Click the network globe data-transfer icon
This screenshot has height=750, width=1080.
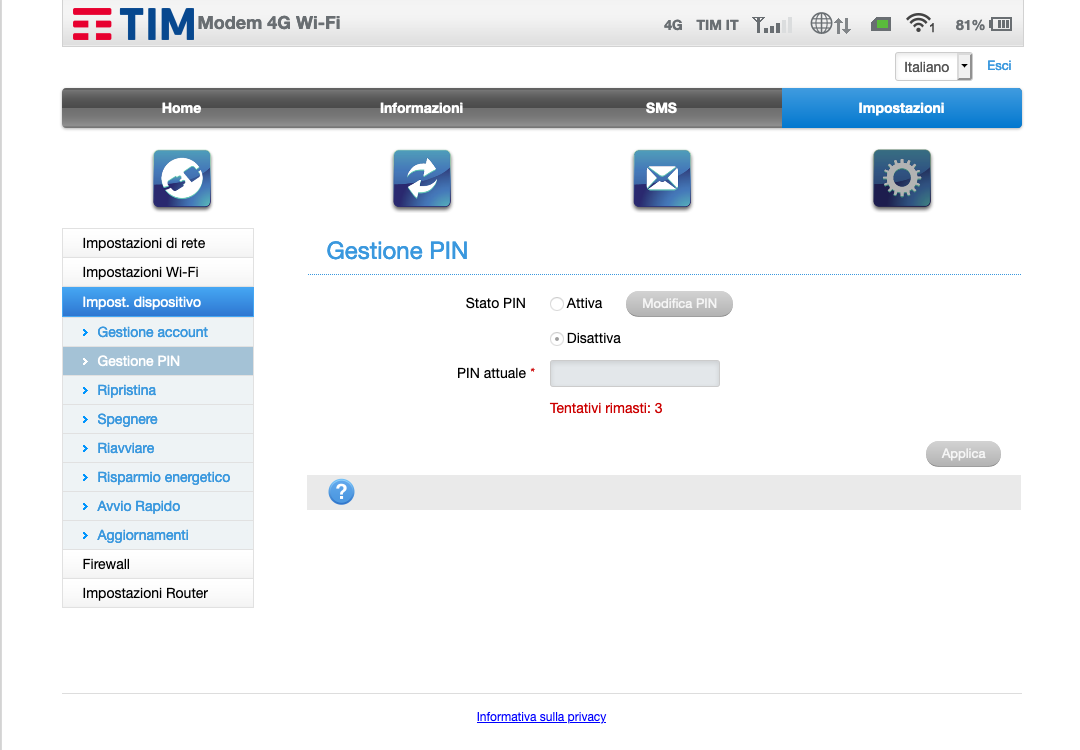pos(830,24)
